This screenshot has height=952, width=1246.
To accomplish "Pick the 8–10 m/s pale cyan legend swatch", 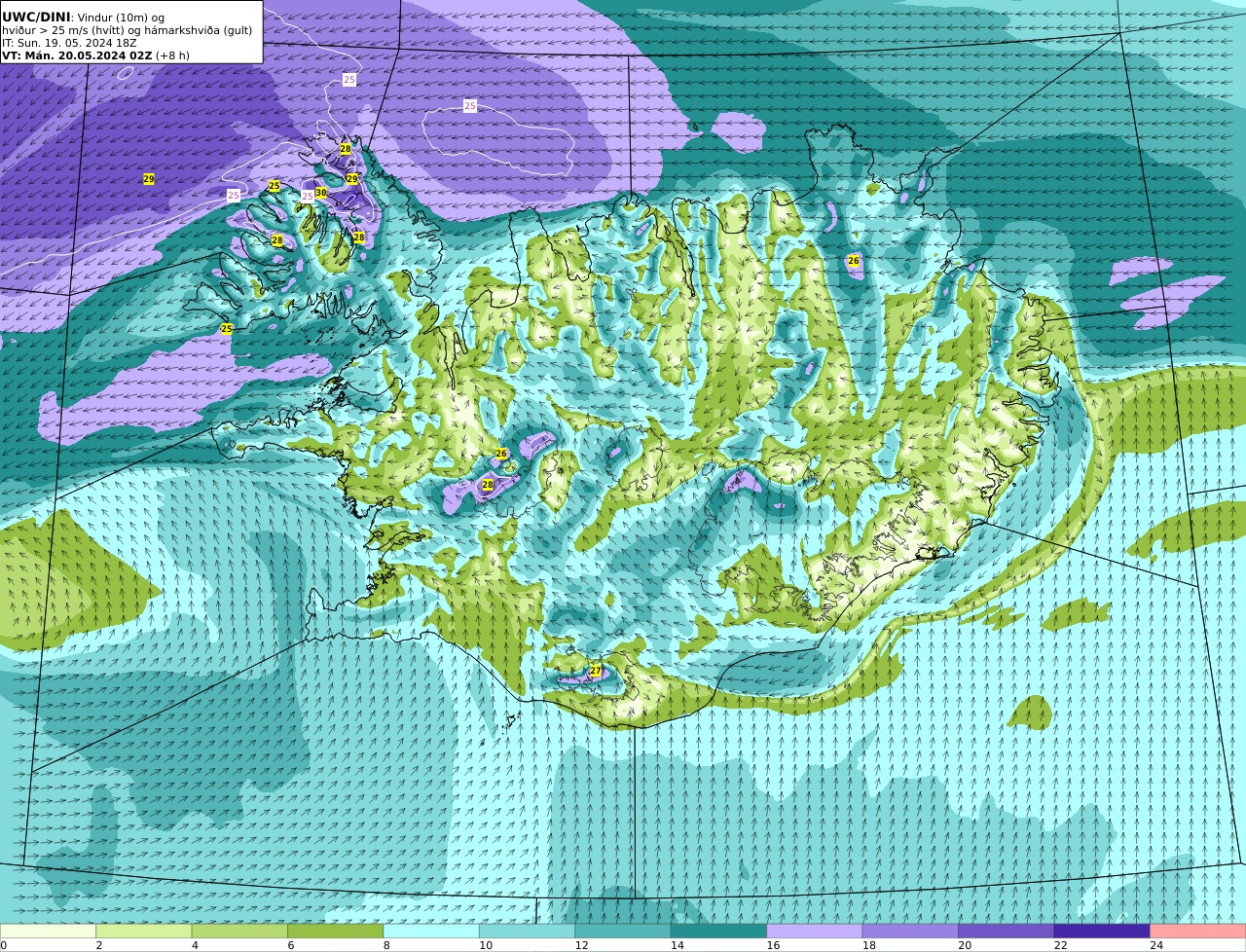I will click(x=431, y=932).
